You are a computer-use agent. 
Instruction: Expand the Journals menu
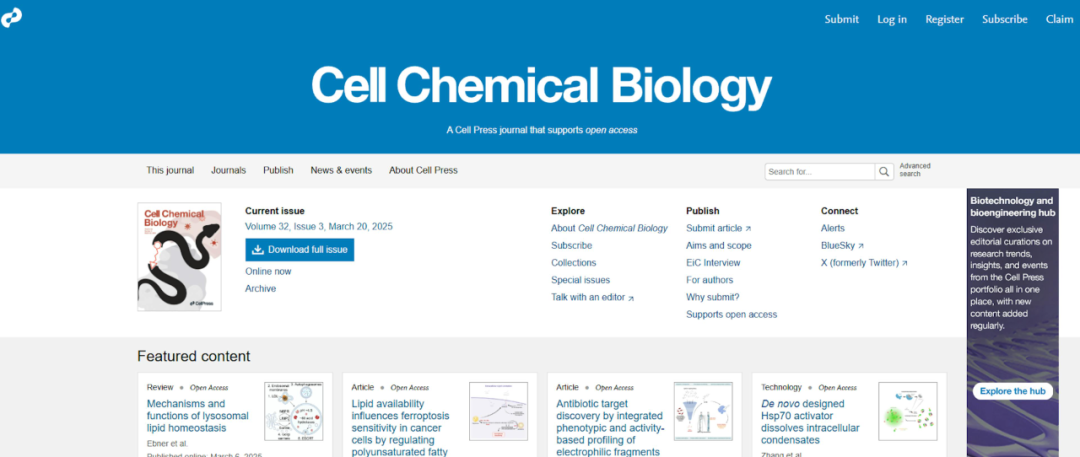pos(228,170)
